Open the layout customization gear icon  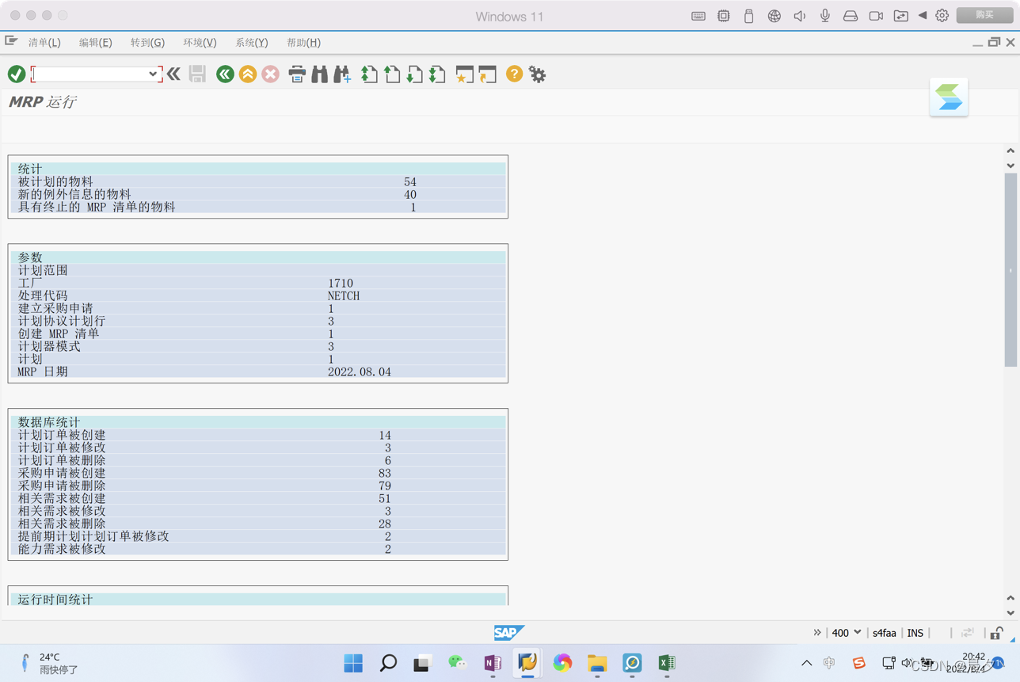pyautogui.click(x=538, y=74)
